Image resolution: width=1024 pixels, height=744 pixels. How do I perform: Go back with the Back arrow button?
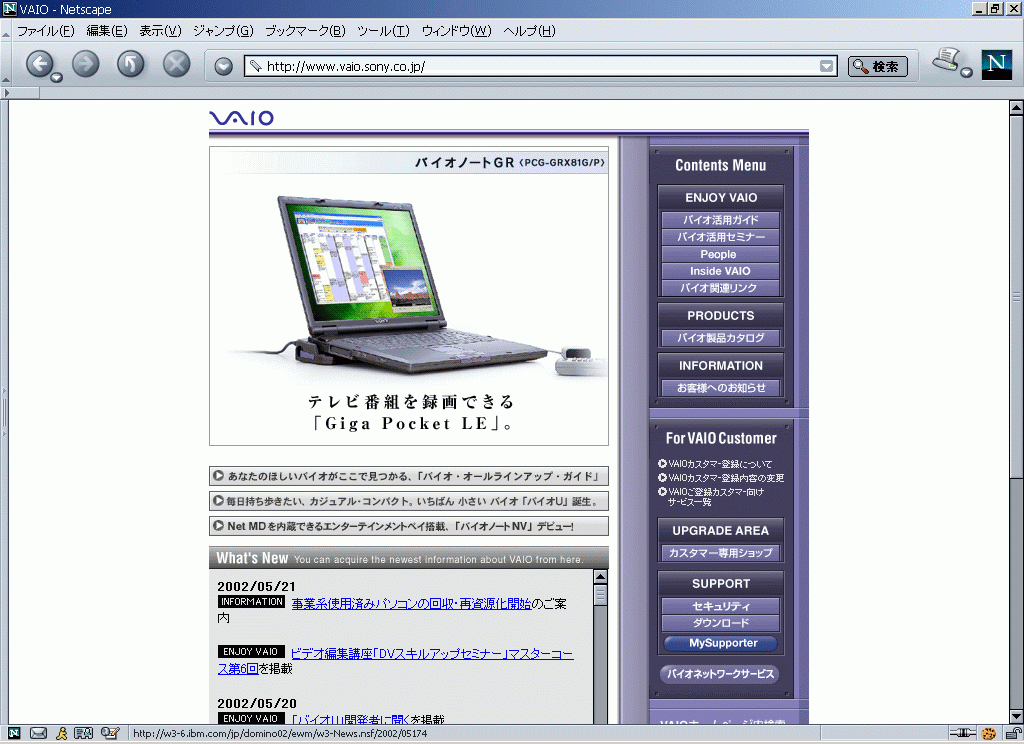(39, 64)
